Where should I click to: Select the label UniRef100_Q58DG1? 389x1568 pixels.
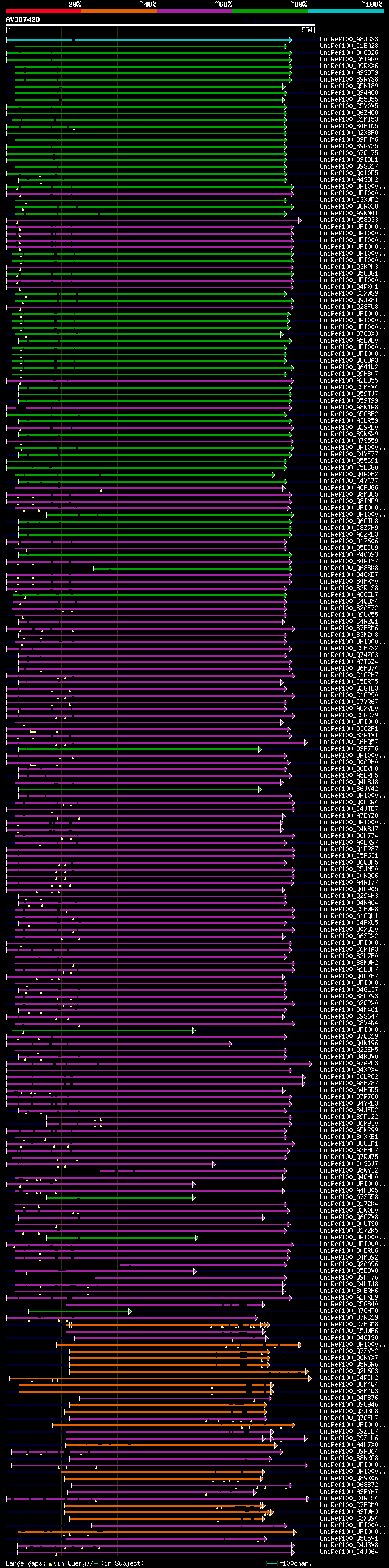click(349, 274)
